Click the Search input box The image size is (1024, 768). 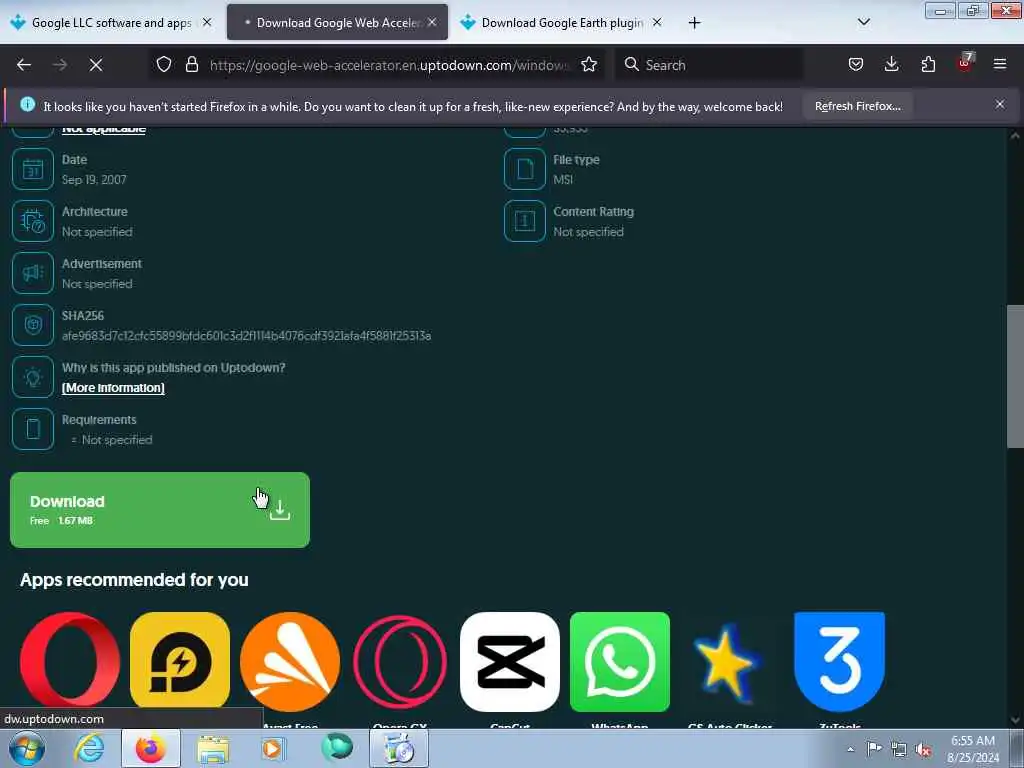tap(709, 65)
